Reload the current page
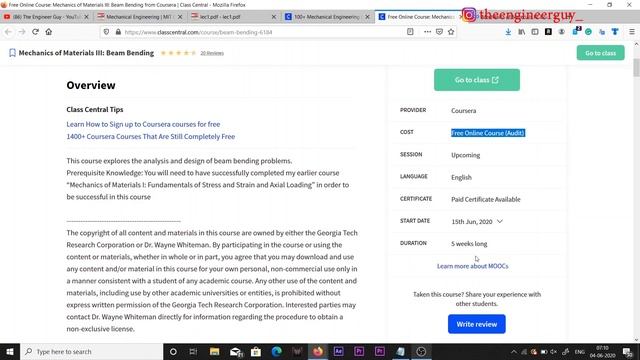Screen dimensions: 640x360 pyautogui.click(x=36, y=32)
